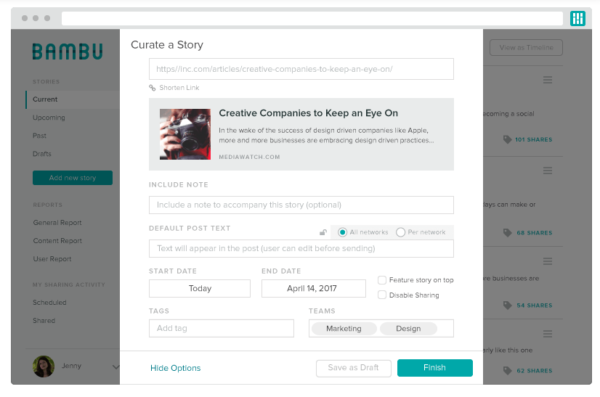600x397 pixels.
Task: Click the 54 SHARES link
Action: coord(534,305)
